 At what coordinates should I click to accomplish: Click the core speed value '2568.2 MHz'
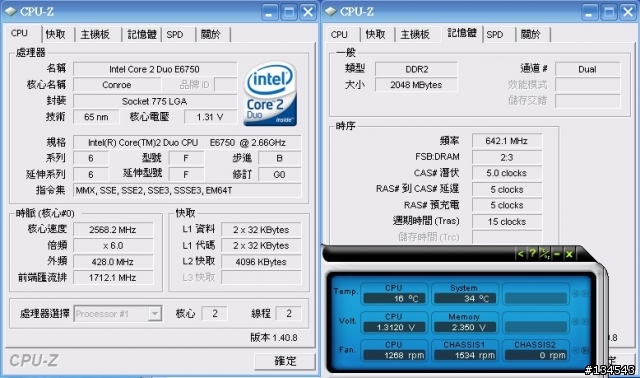coord(113,229)
